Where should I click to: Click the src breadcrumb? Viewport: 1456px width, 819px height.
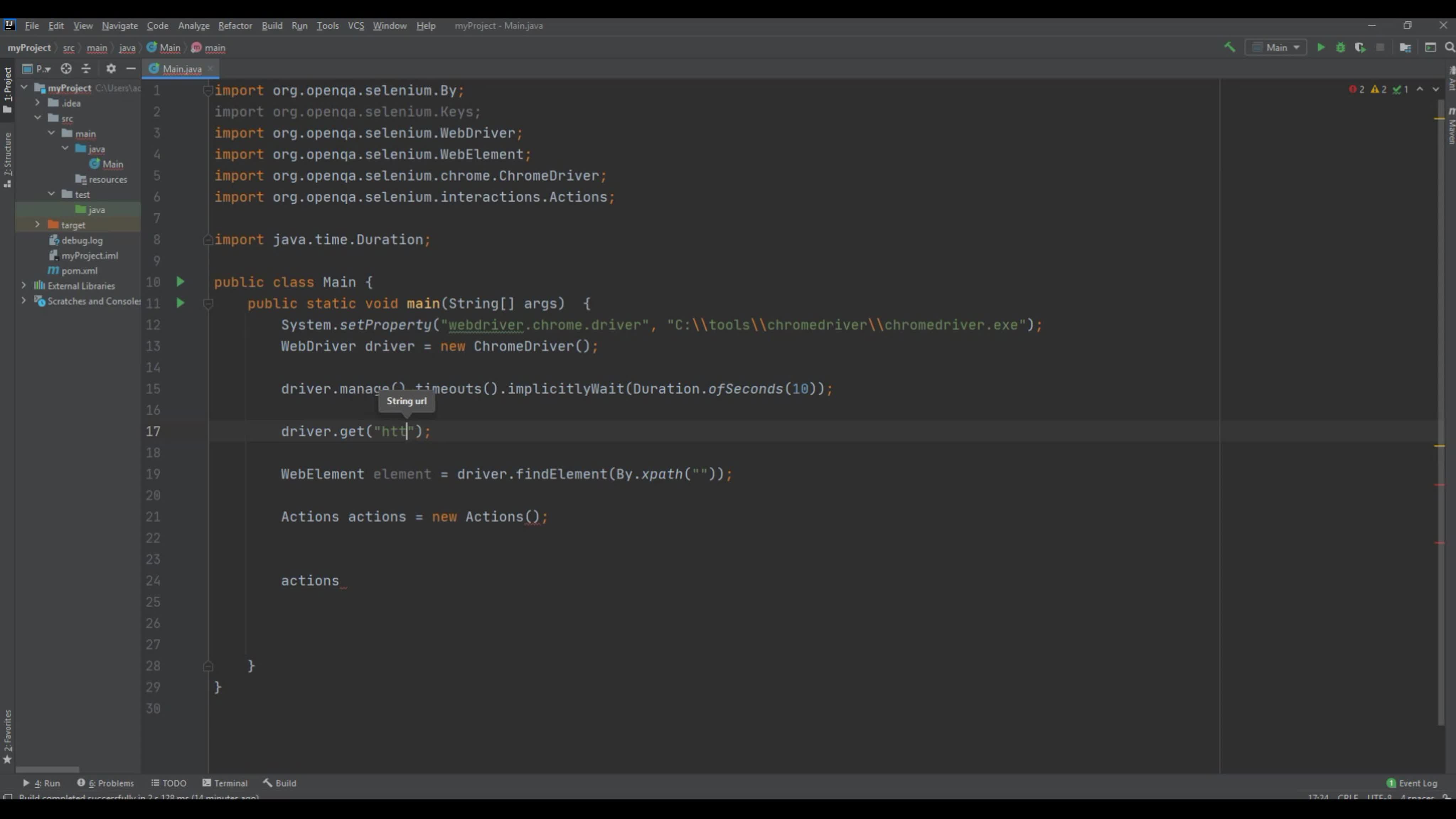[x=68, y=48]
